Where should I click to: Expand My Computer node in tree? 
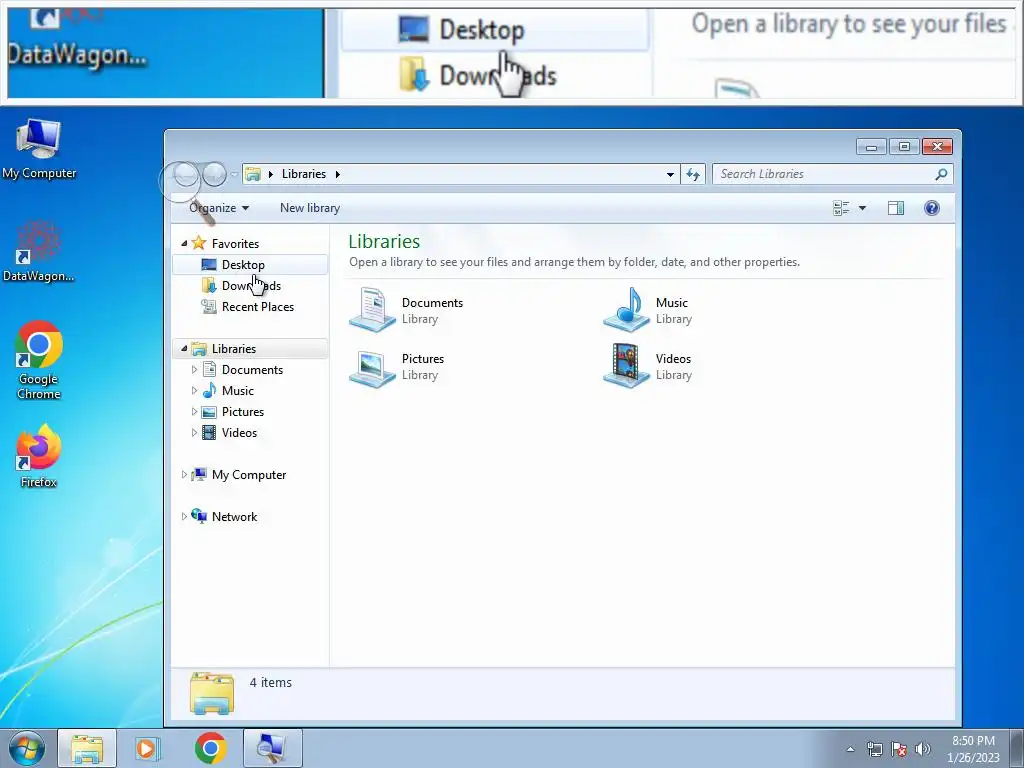(x=184, y=475)
